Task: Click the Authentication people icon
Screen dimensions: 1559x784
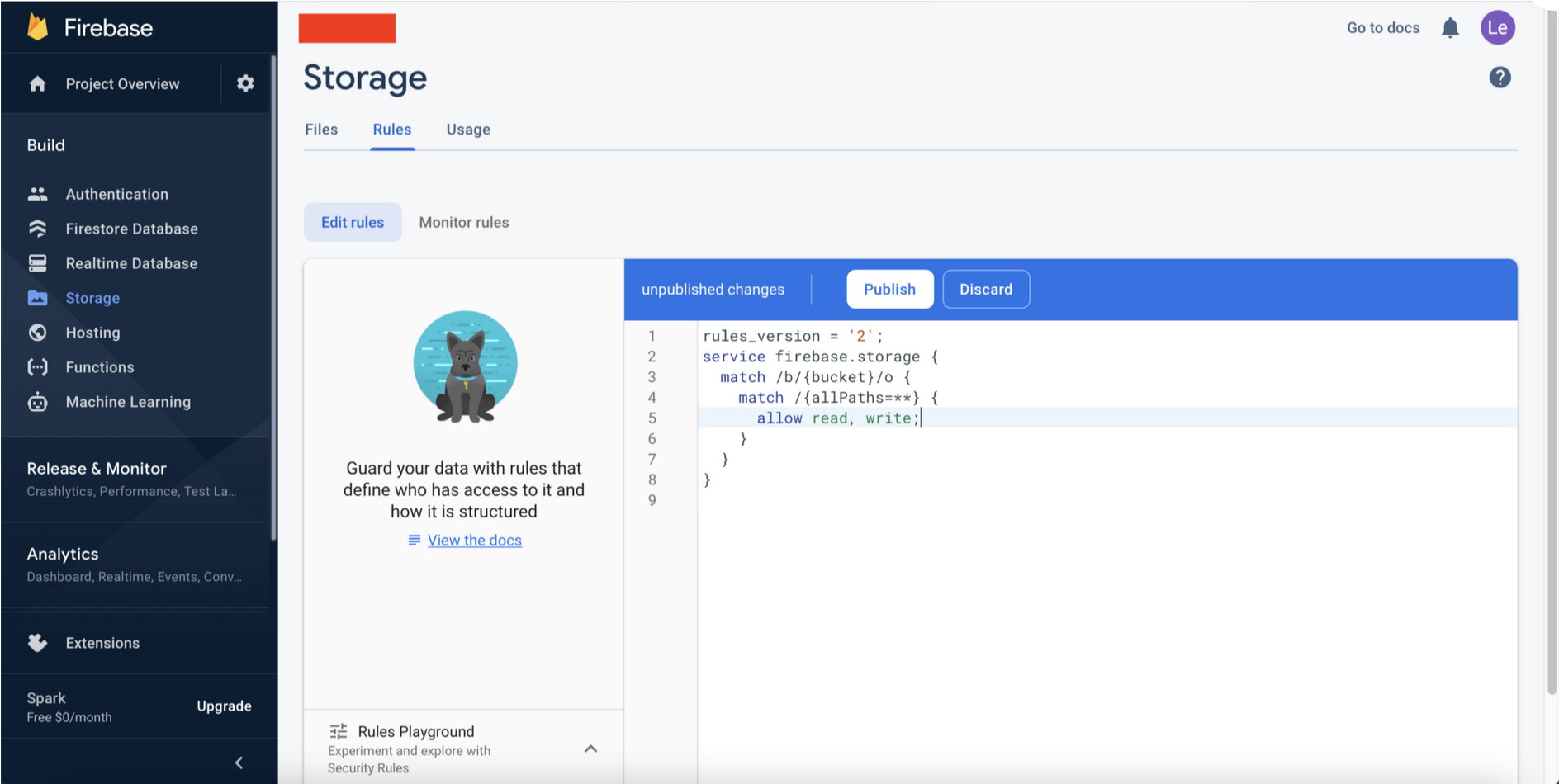Action: pos(37,194)
